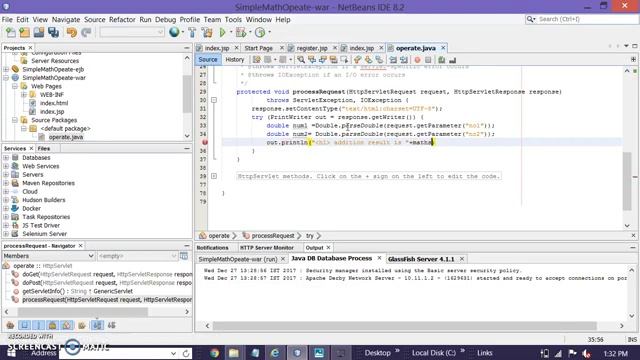Image resolution: width=640 pixels, height=360 pixels.
Task: Open Chrome from the Windows taskbar
Action: pyautogui.click(x=214, y=353)
